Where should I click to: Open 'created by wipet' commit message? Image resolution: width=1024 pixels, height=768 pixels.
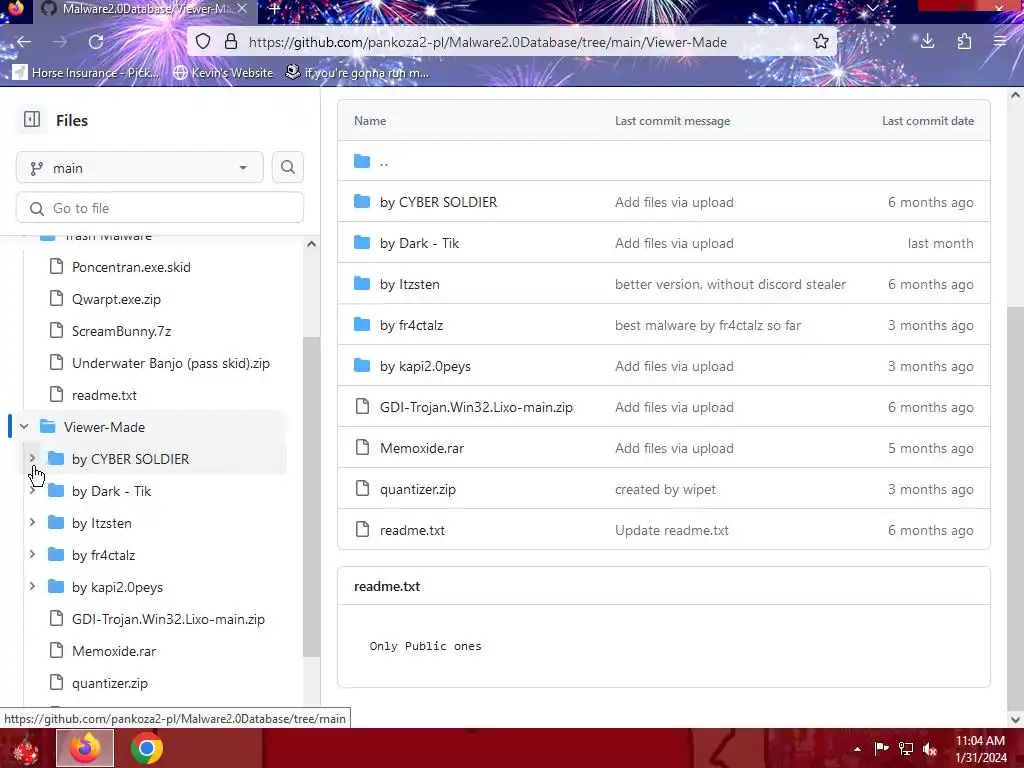tap(665, 489)
